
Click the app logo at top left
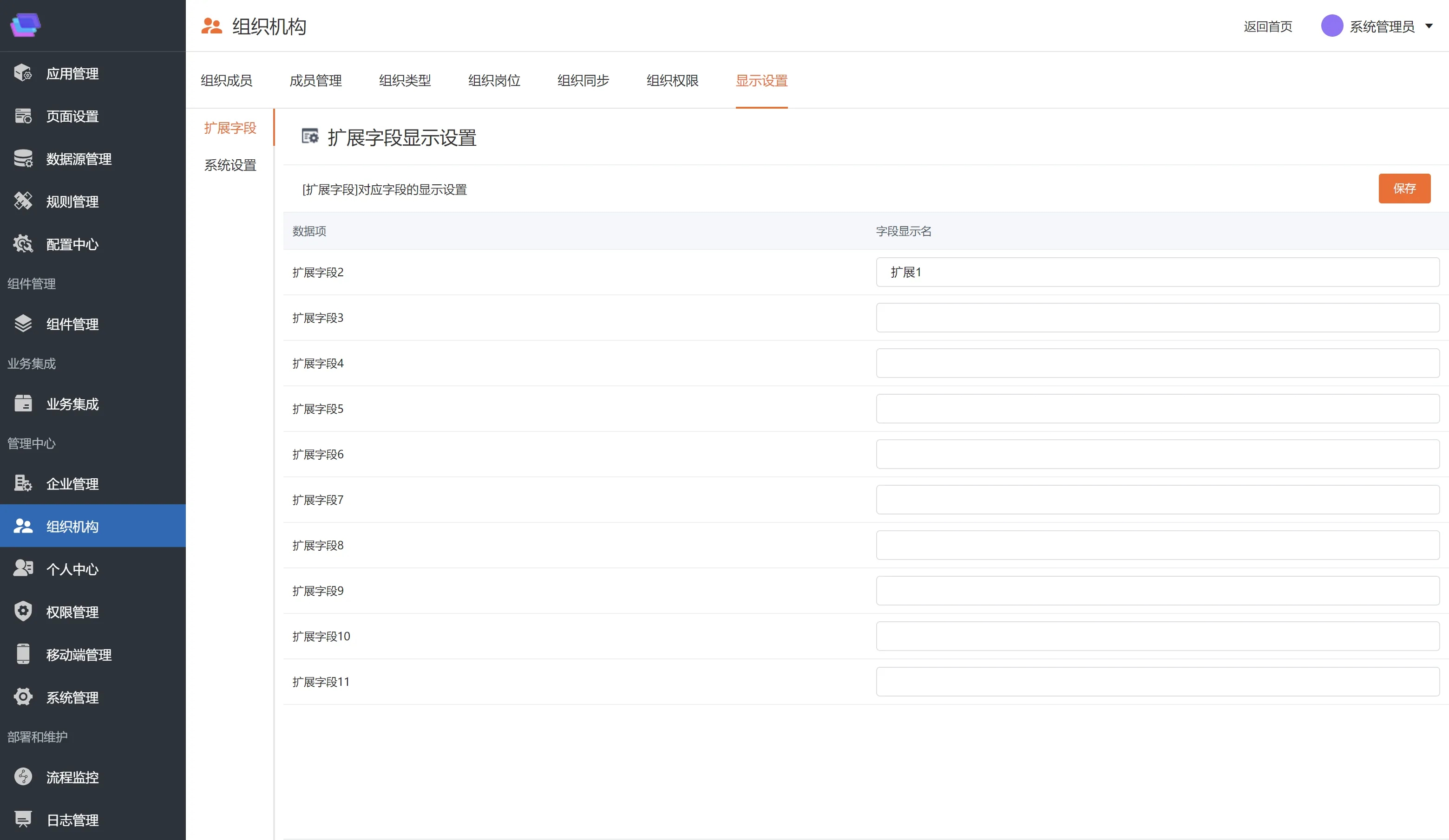coord(25,25)
